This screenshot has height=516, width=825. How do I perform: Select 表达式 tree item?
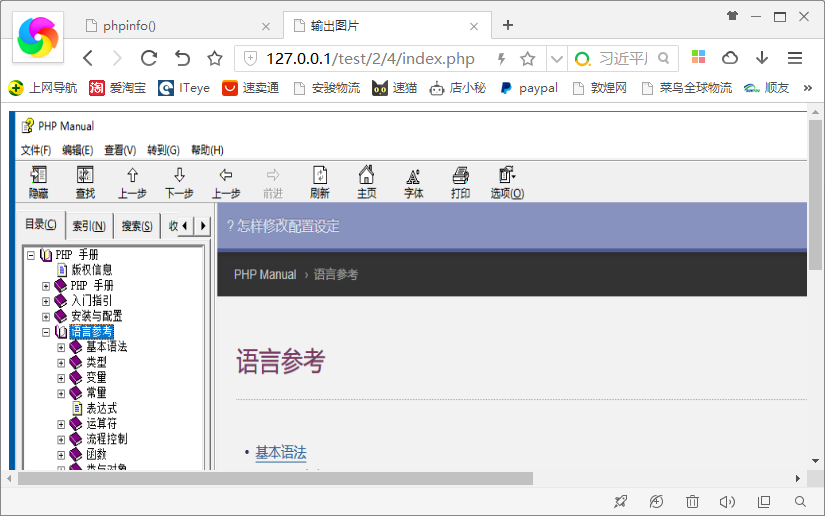click(95, 409)
